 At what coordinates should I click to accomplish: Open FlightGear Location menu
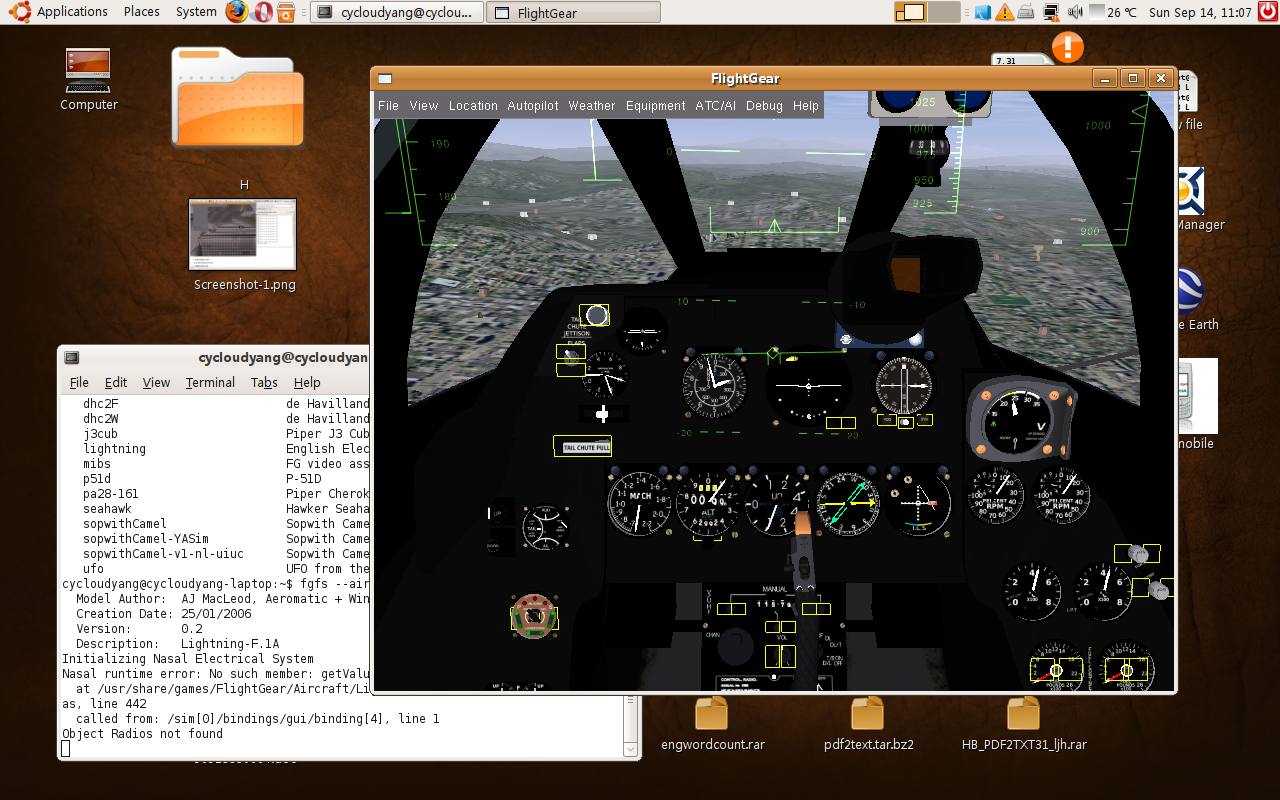pyautogui.click(x=473, y=105)
